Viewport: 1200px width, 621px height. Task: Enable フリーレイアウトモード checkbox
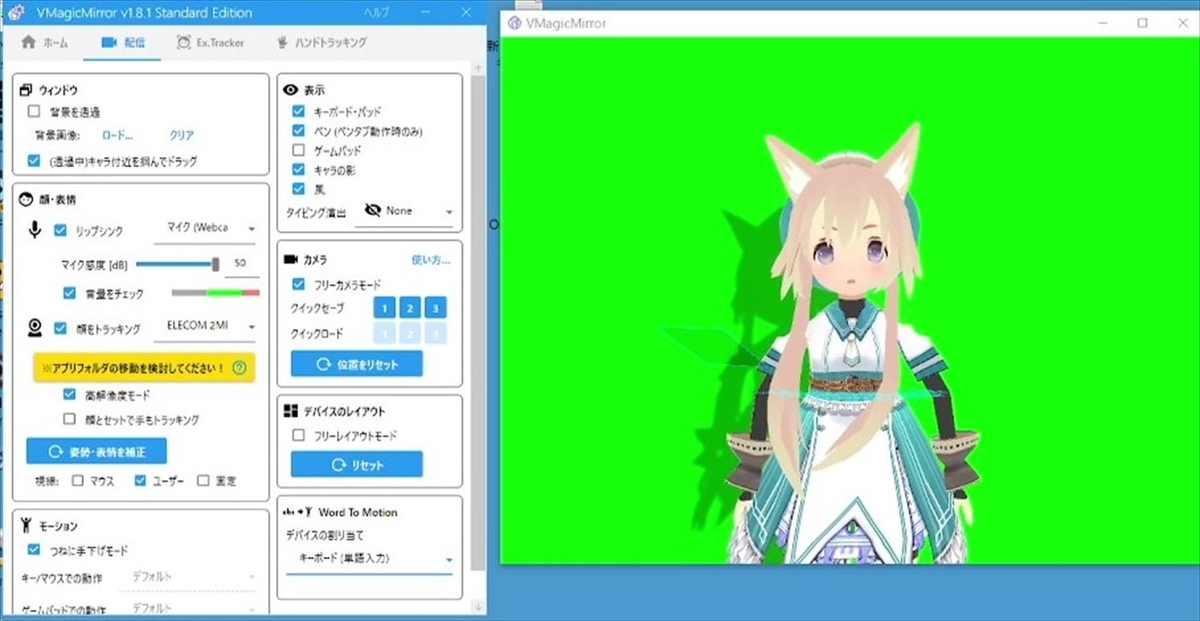pos(298,436)
